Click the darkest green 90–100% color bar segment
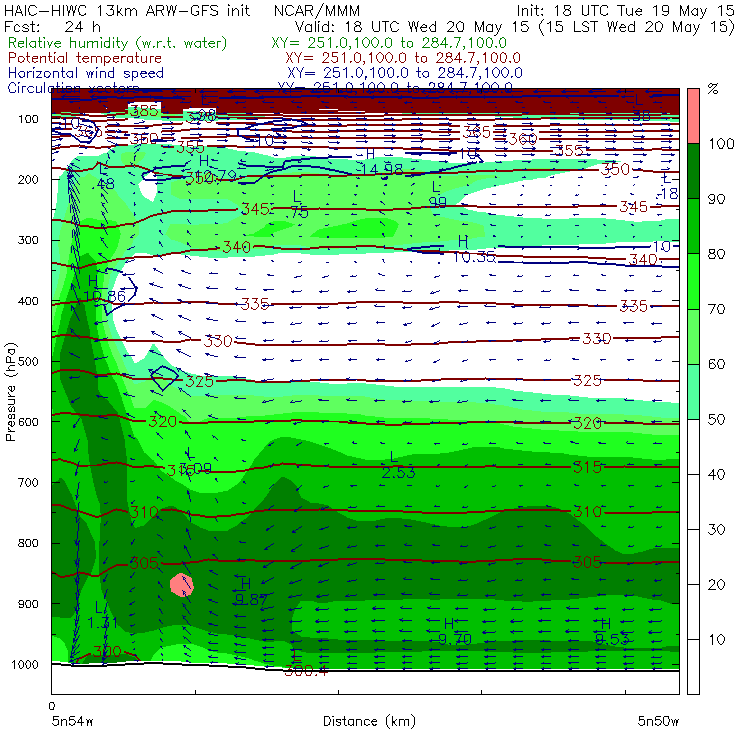Screen dimensions: 740x740 (x=693, y=171)
